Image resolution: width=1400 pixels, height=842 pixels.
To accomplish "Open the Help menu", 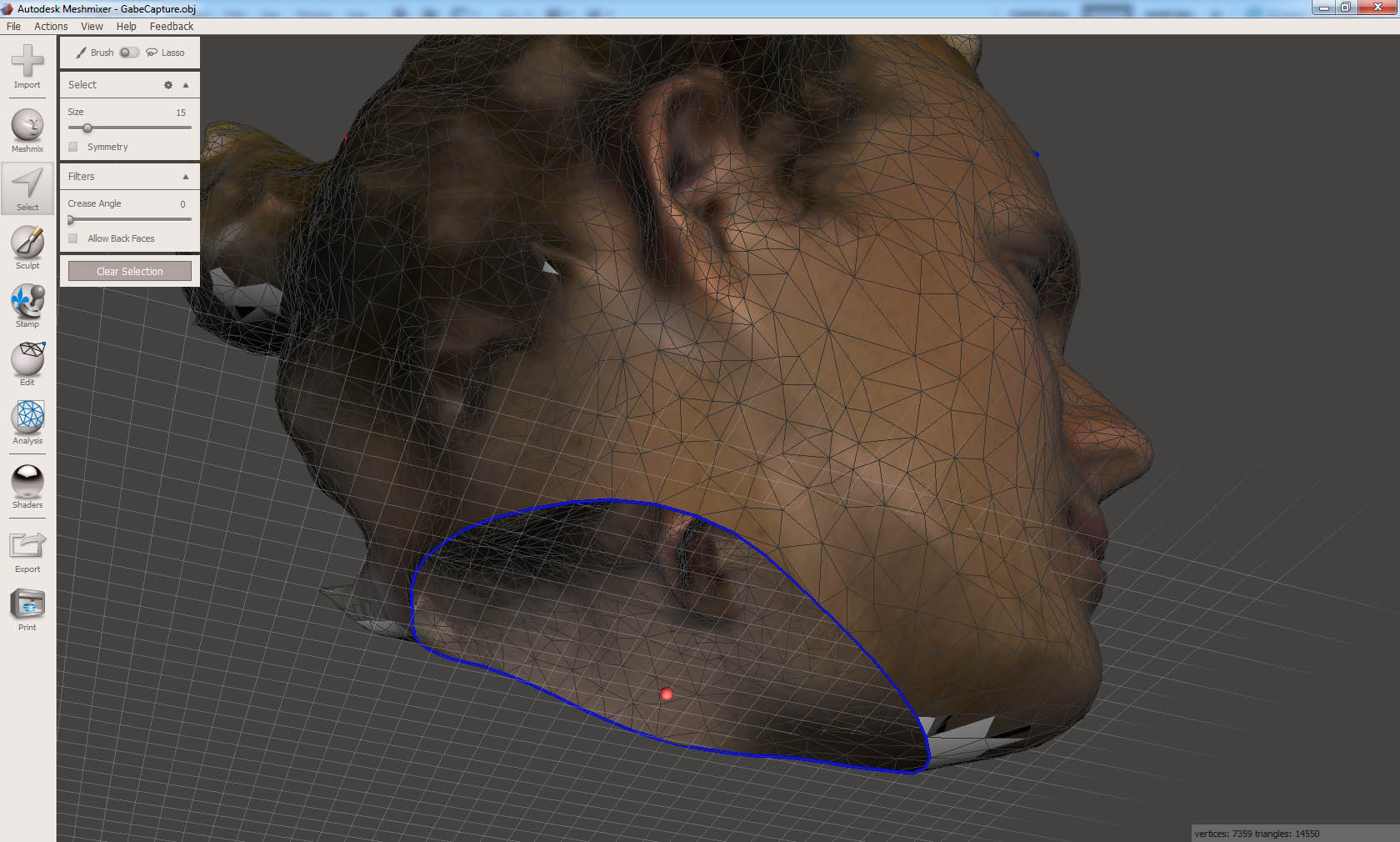I will click(127, 27).
